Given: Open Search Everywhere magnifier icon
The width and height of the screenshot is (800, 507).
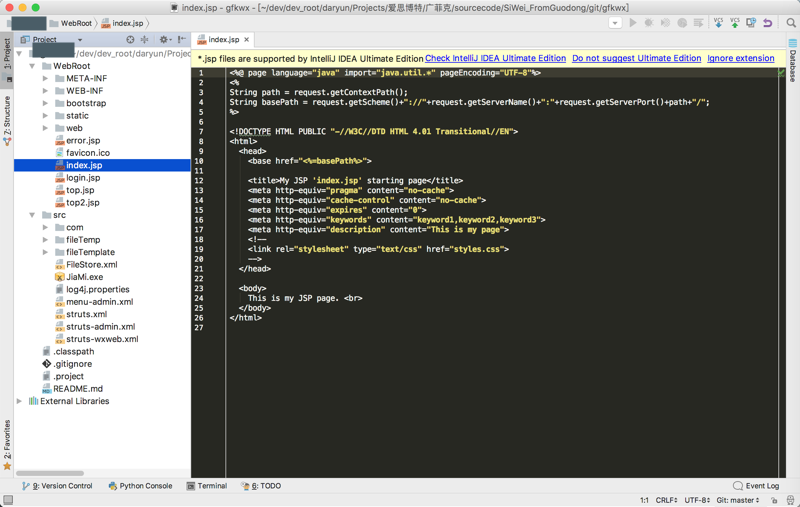Looking at the screenshot, I should point(791,23).
